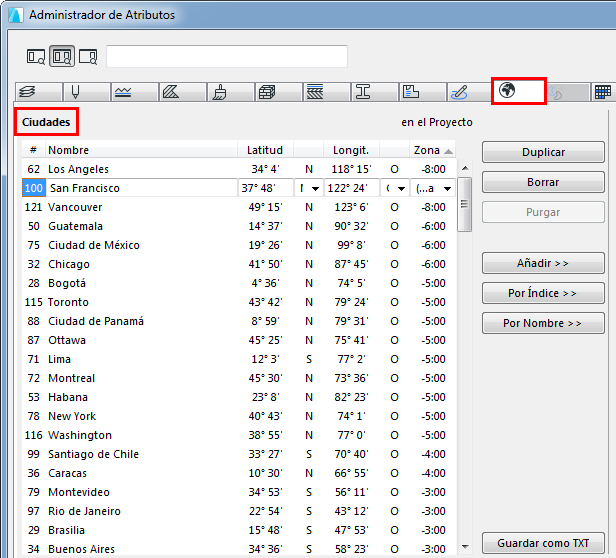Image resolution: width=616 pixels, height=558 pixels.
Task: Open the Line Types attribute tab
Action: coord(134,92)
